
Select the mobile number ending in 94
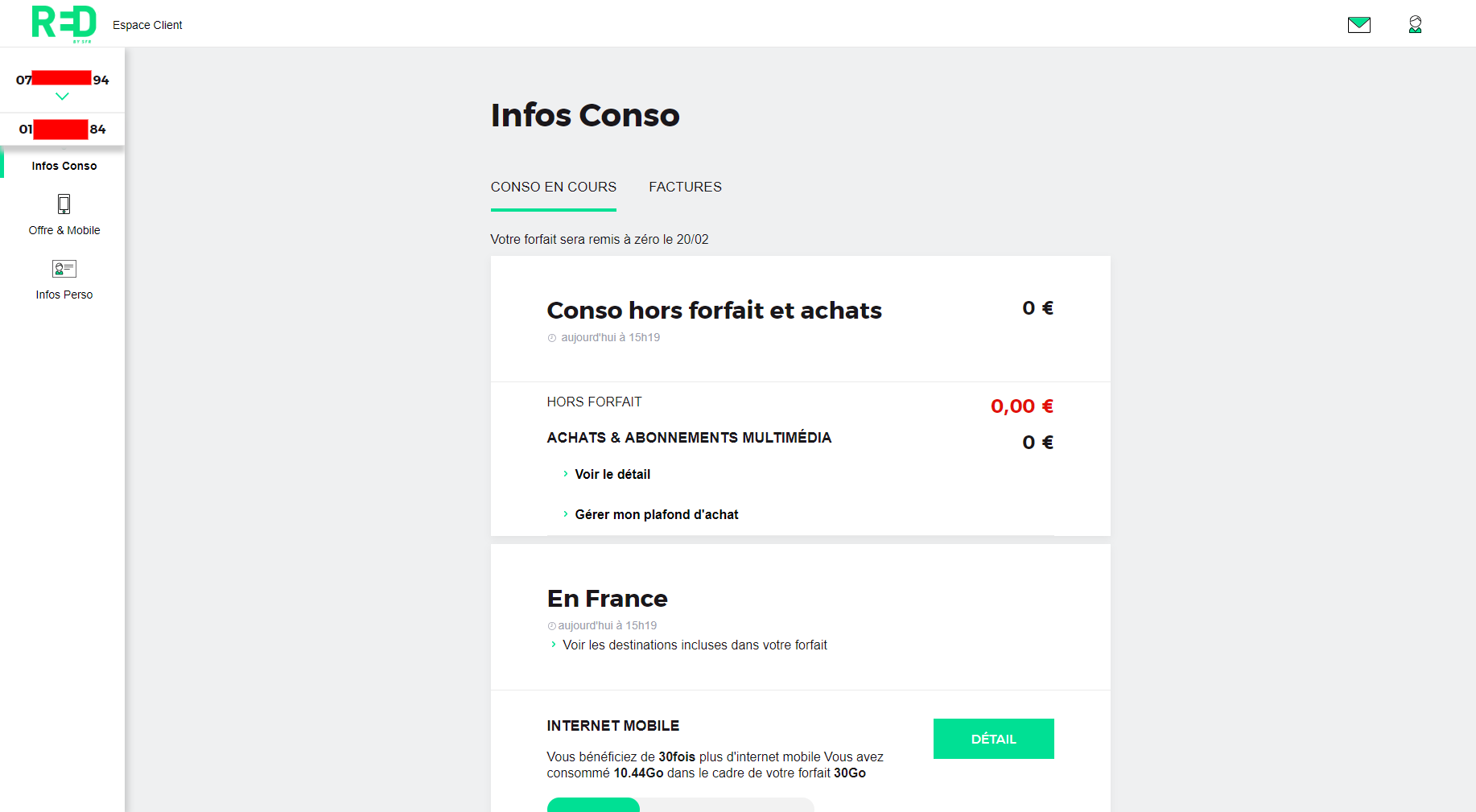coord(63,79)
